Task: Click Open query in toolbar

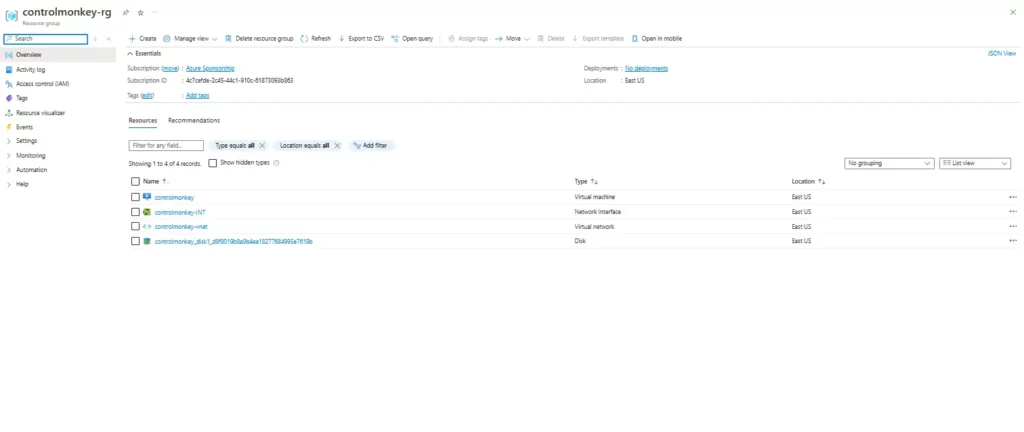Action: pyautogui.click(x=412, y=39)
